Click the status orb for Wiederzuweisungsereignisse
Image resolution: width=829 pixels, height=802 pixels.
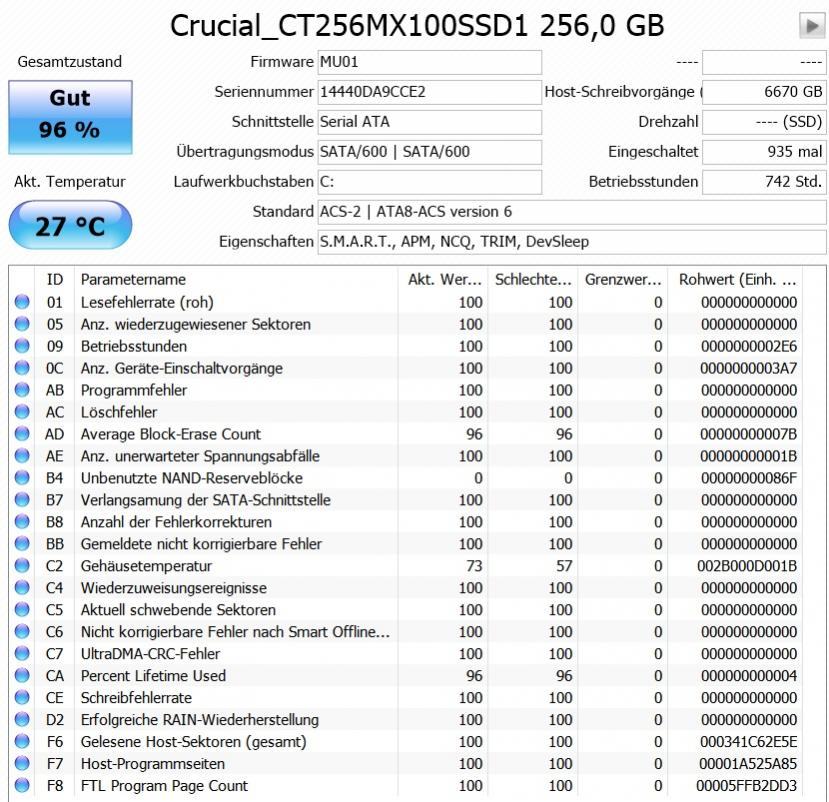22,587
